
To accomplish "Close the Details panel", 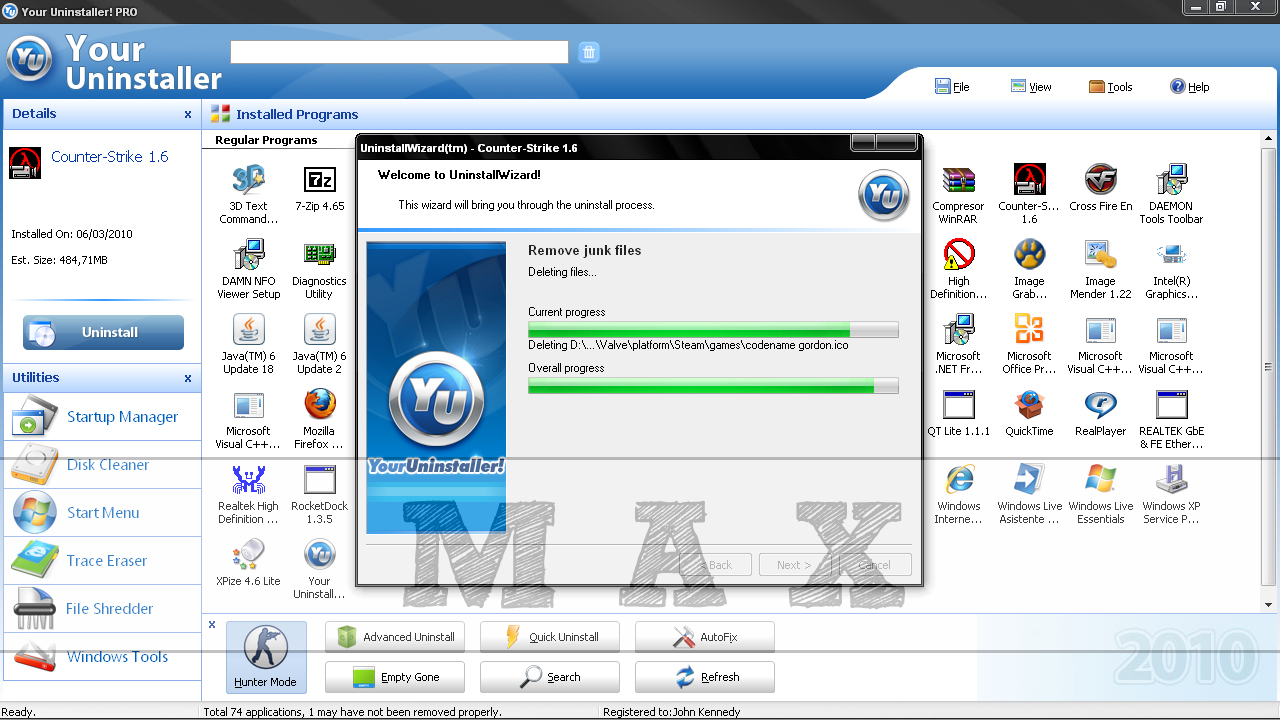I will 188,114.
